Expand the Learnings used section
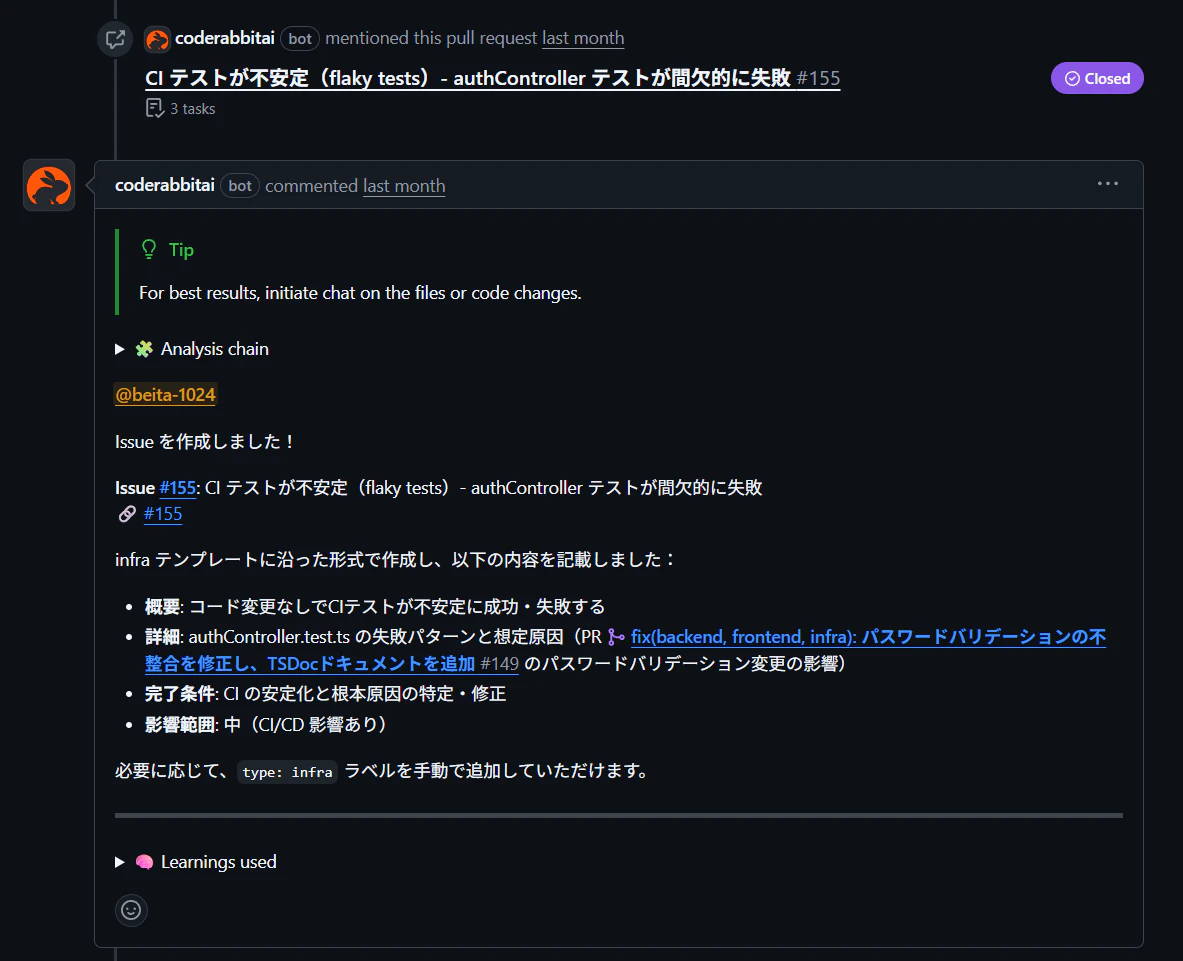 pos(119,861)
